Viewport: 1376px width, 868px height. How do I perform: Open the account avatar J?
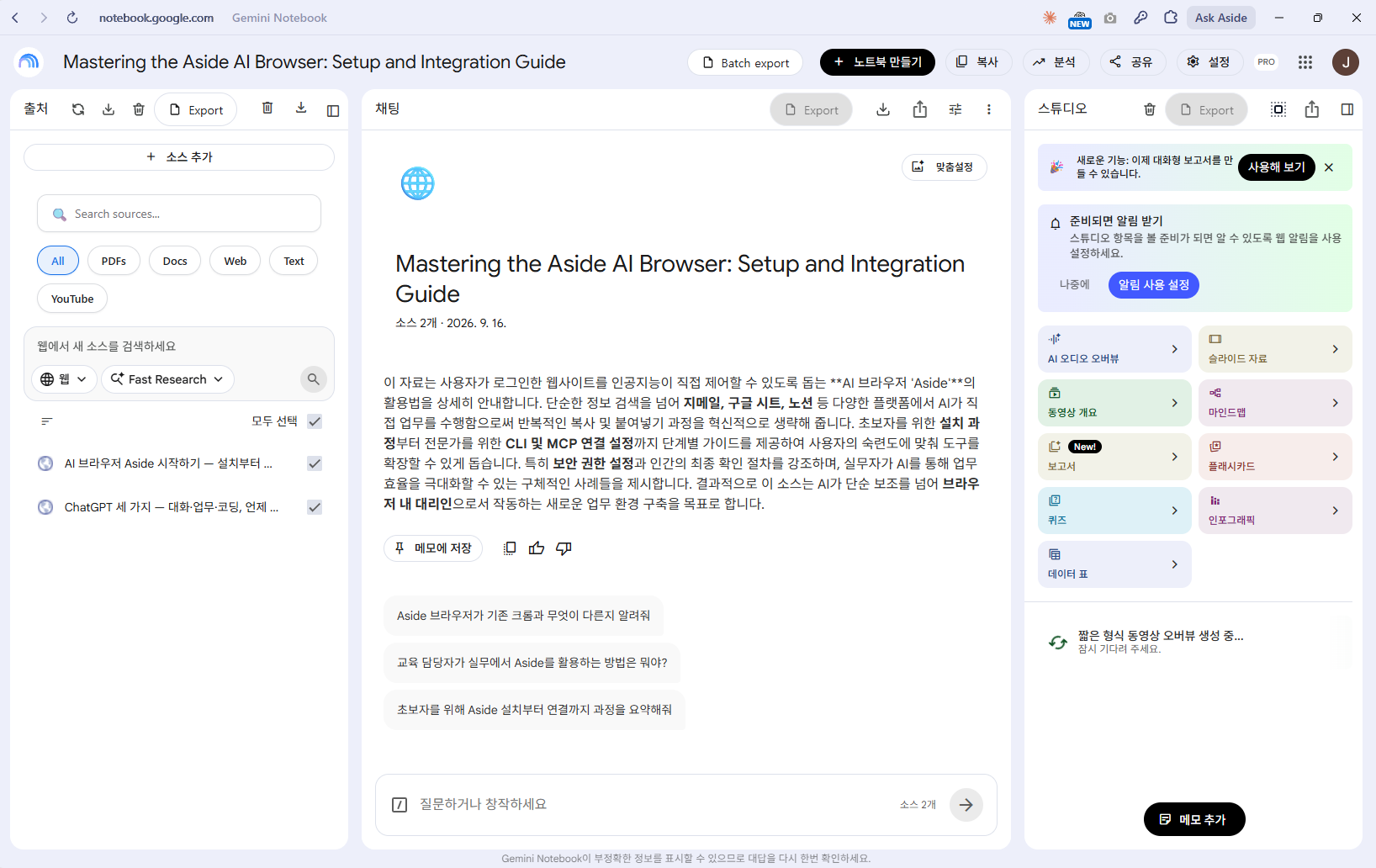click(x=1346, y=62)
